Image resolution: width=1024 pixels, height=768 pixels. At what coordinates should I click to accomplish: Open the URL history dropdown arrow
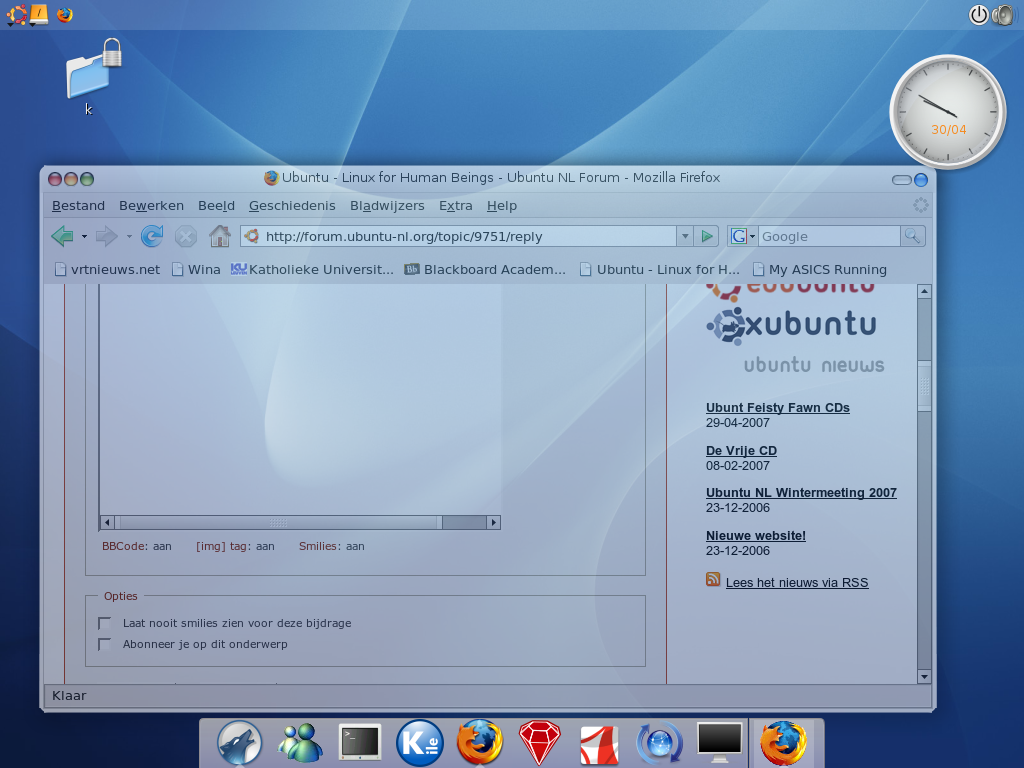685,236
